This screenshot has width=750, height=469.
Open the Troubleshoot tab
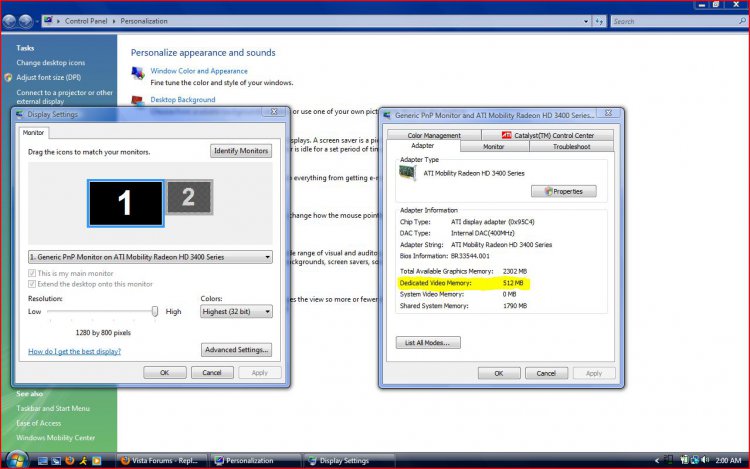coord(572,147)
